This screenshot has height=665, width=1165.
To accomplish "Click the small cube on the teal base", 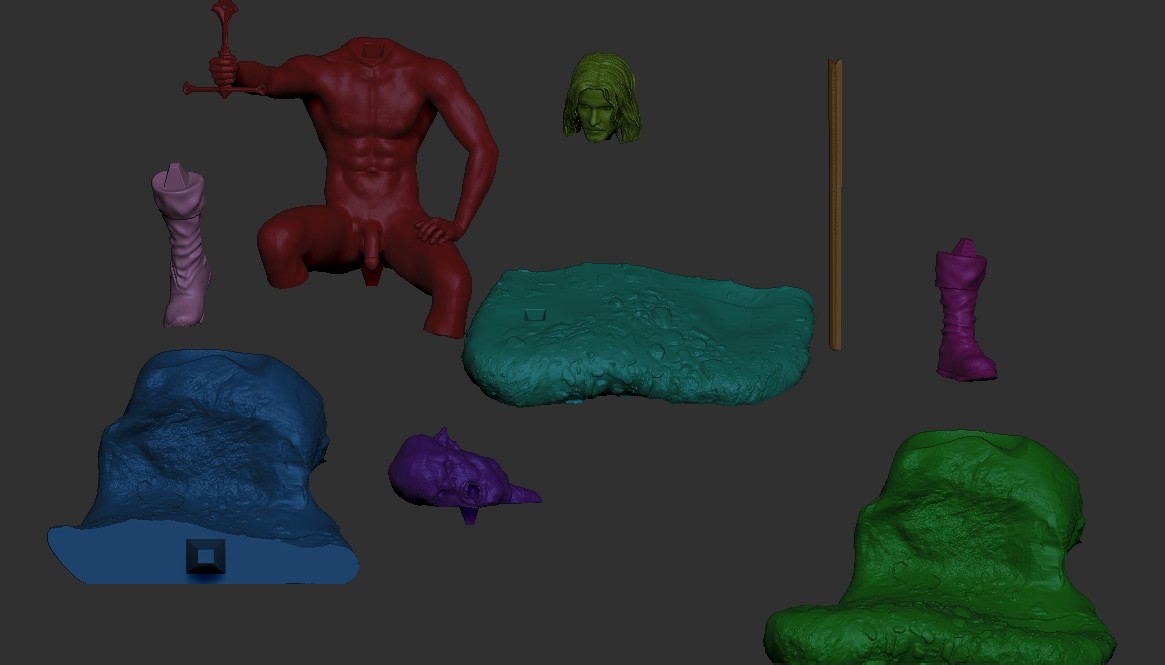I will 536,312.
